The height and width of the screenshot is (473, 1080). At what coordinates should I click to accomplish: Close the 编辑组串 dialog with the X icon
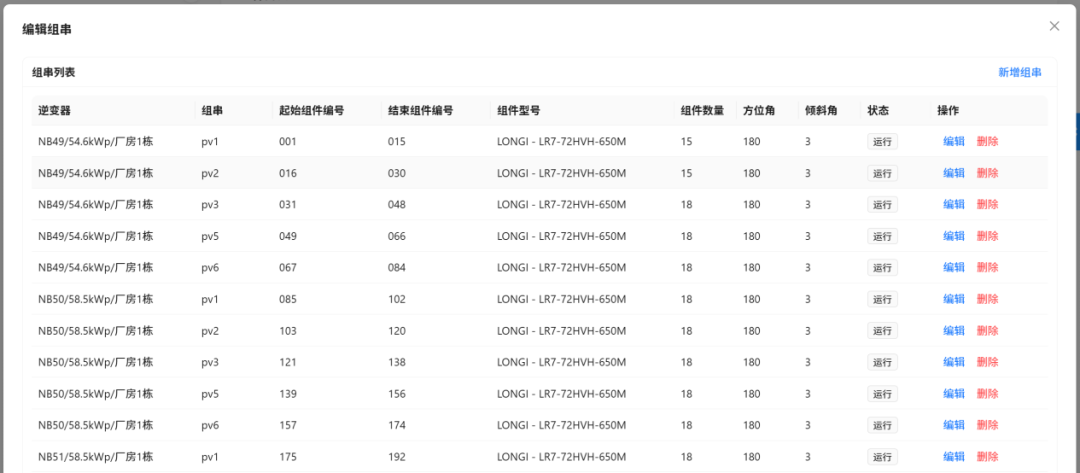pyautogui.click(x=1054, y=26)
